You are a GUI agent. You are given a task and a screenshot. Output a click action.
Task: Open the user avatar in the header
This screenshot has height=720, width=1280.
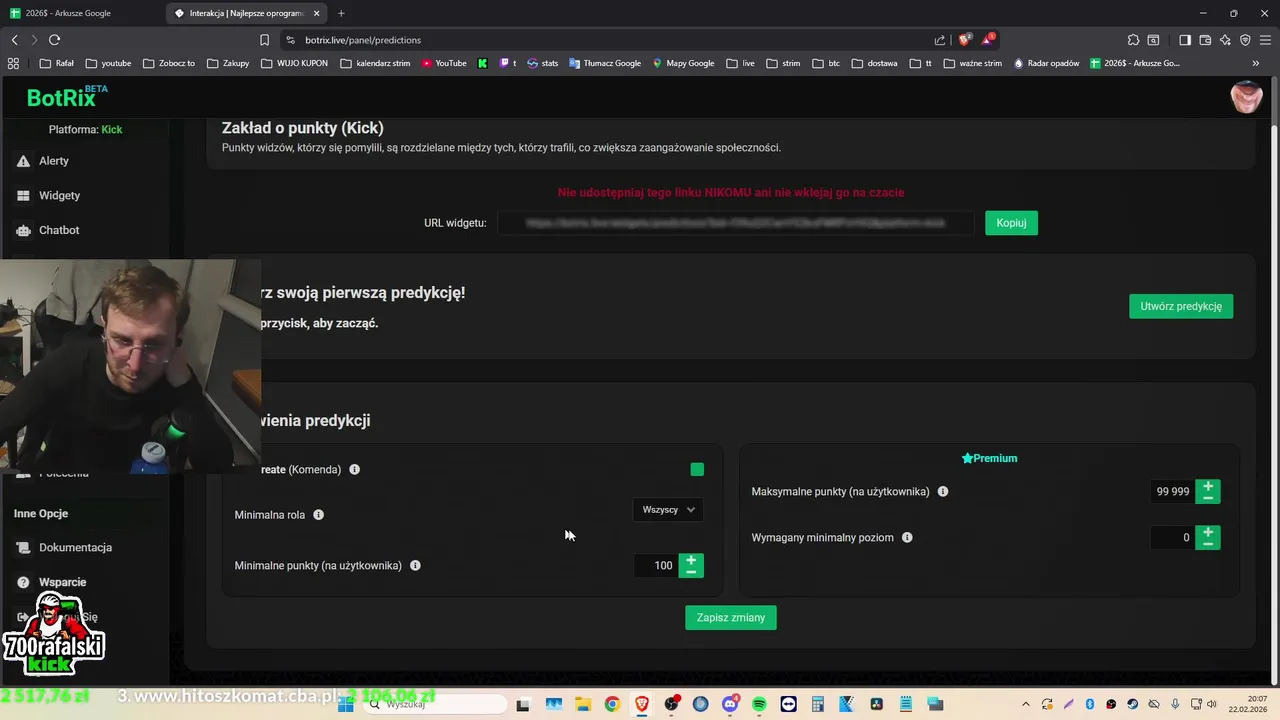1246,97
